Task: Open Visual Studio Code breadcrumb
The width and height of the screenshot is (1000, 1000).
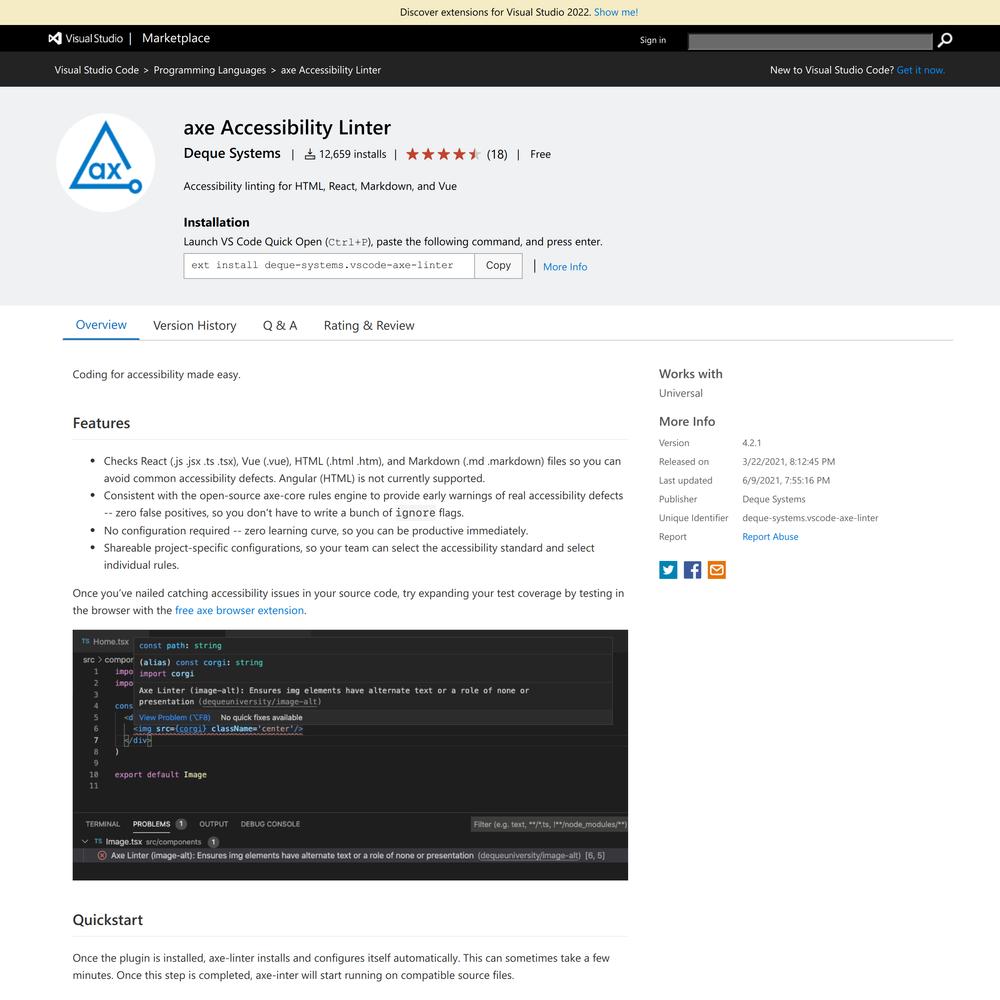Action: click(x=96, y=70)
